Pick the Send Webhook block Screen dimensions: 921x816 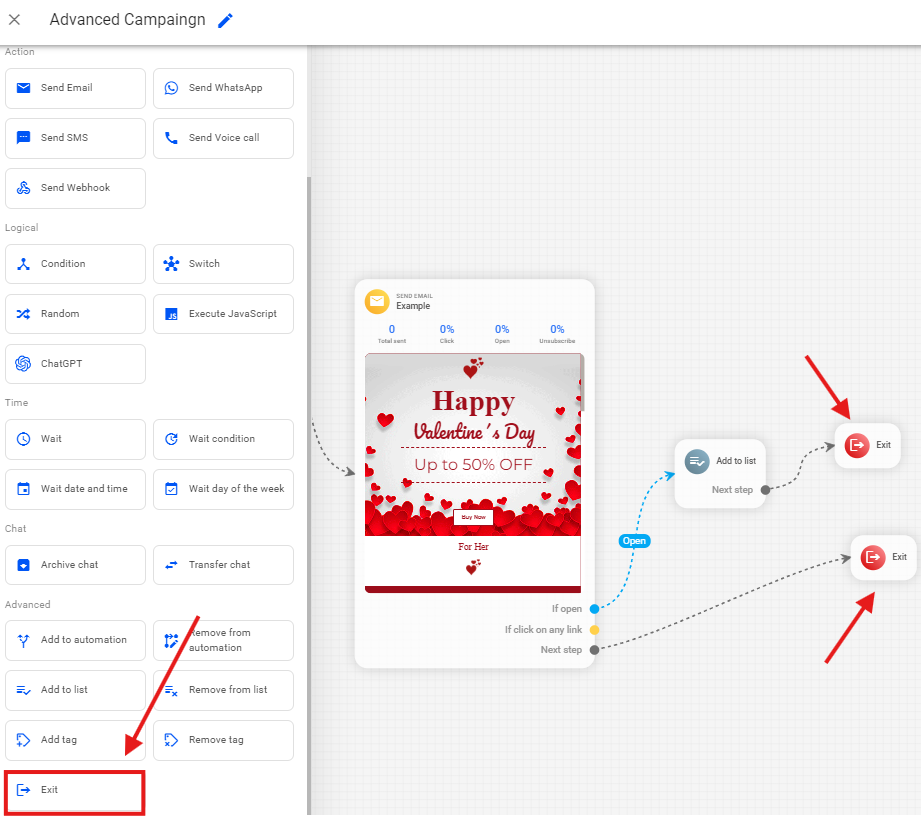(x=75, y=188)
